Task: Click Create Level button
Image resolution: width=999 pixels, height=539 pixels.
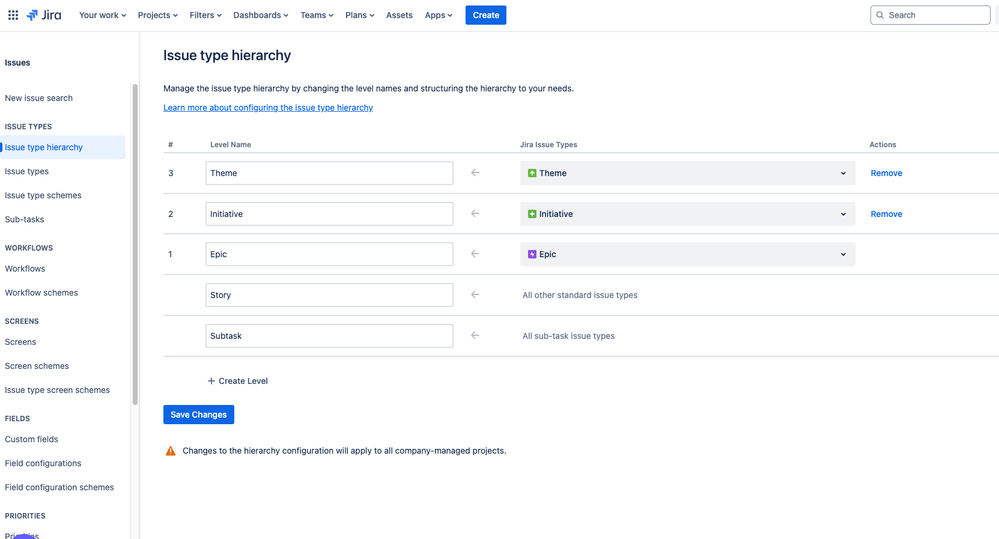Action: click(x=238, y=381)
